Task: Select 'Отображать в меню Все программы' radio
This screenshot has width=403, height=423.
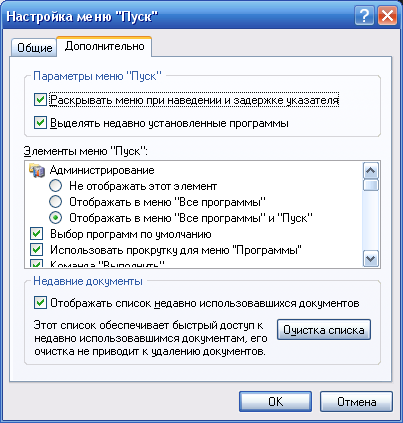Action: [55, 202]
